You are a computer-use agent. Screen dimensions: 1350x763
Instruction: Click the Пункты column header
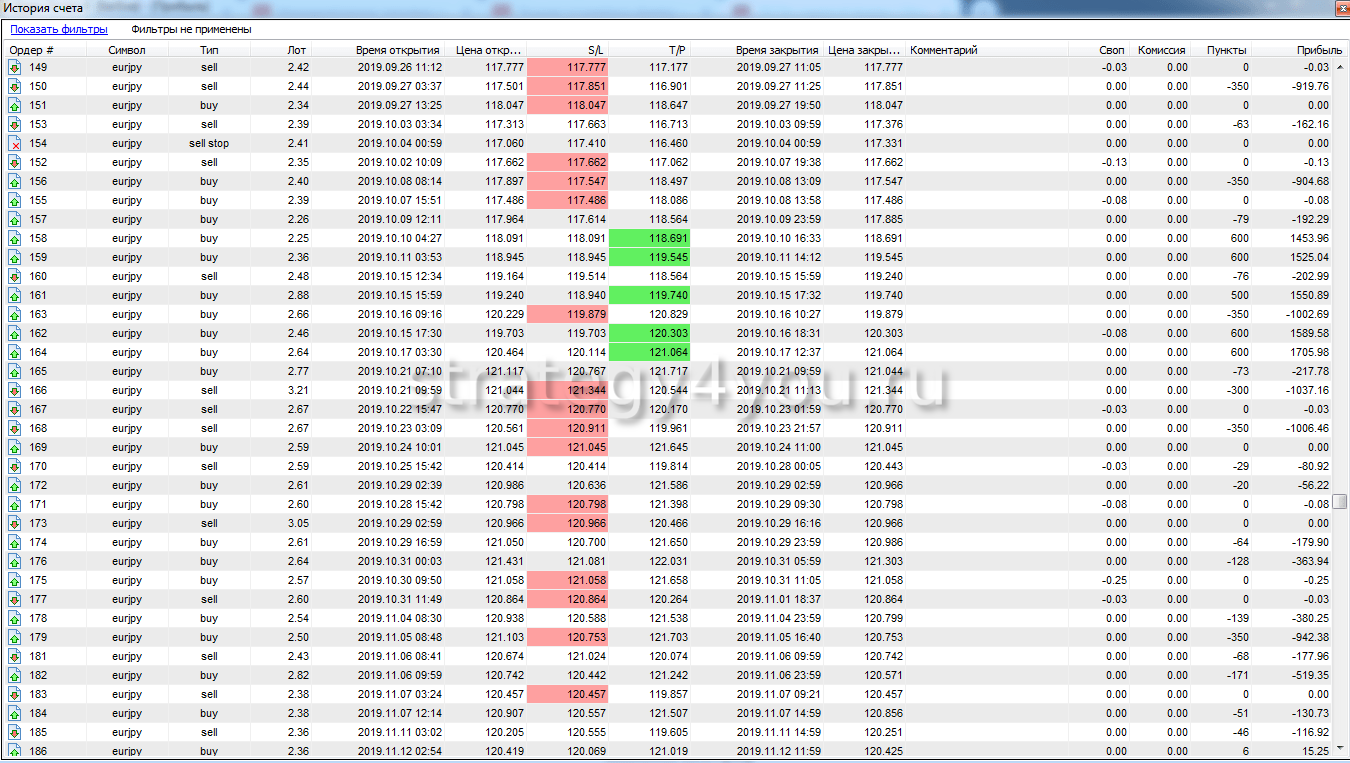click(1226, 50)
